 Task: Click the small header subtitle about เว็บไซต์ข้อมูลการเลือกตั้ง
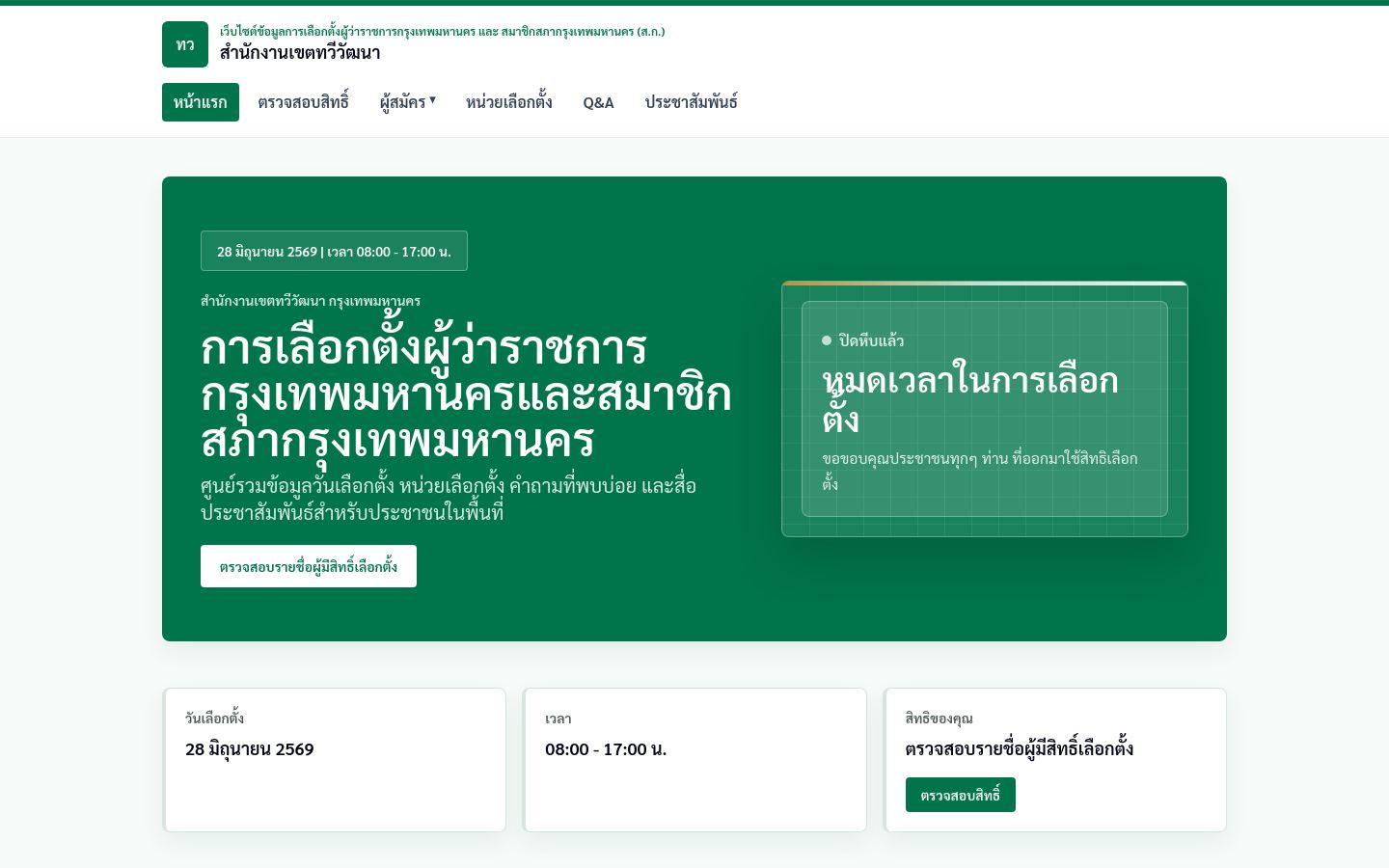coord(442,31)
